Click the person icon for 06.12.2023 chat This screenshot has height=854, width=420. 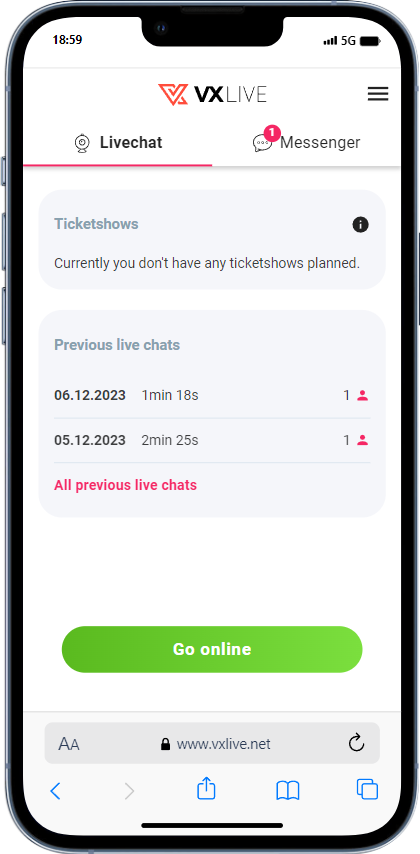(x=363, y=396)
